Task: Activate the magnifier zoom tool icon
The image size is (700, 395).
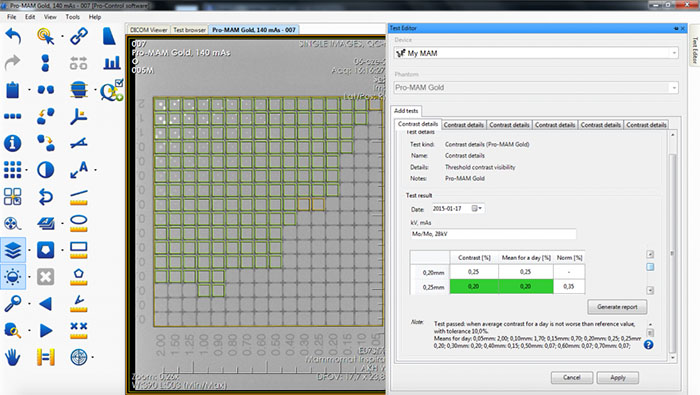Action: [x=12, y=304]
